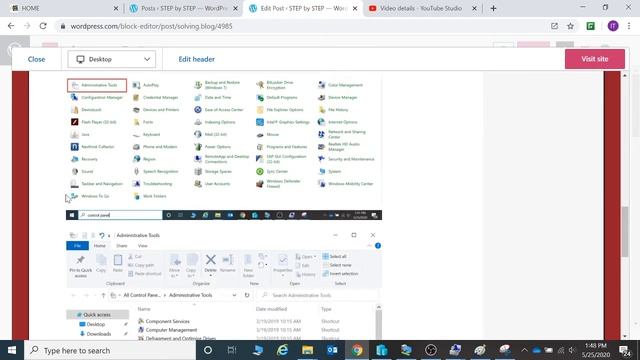Open the notification Action Center icon
This screenshot has width=640, height=360.
(624, 350)
